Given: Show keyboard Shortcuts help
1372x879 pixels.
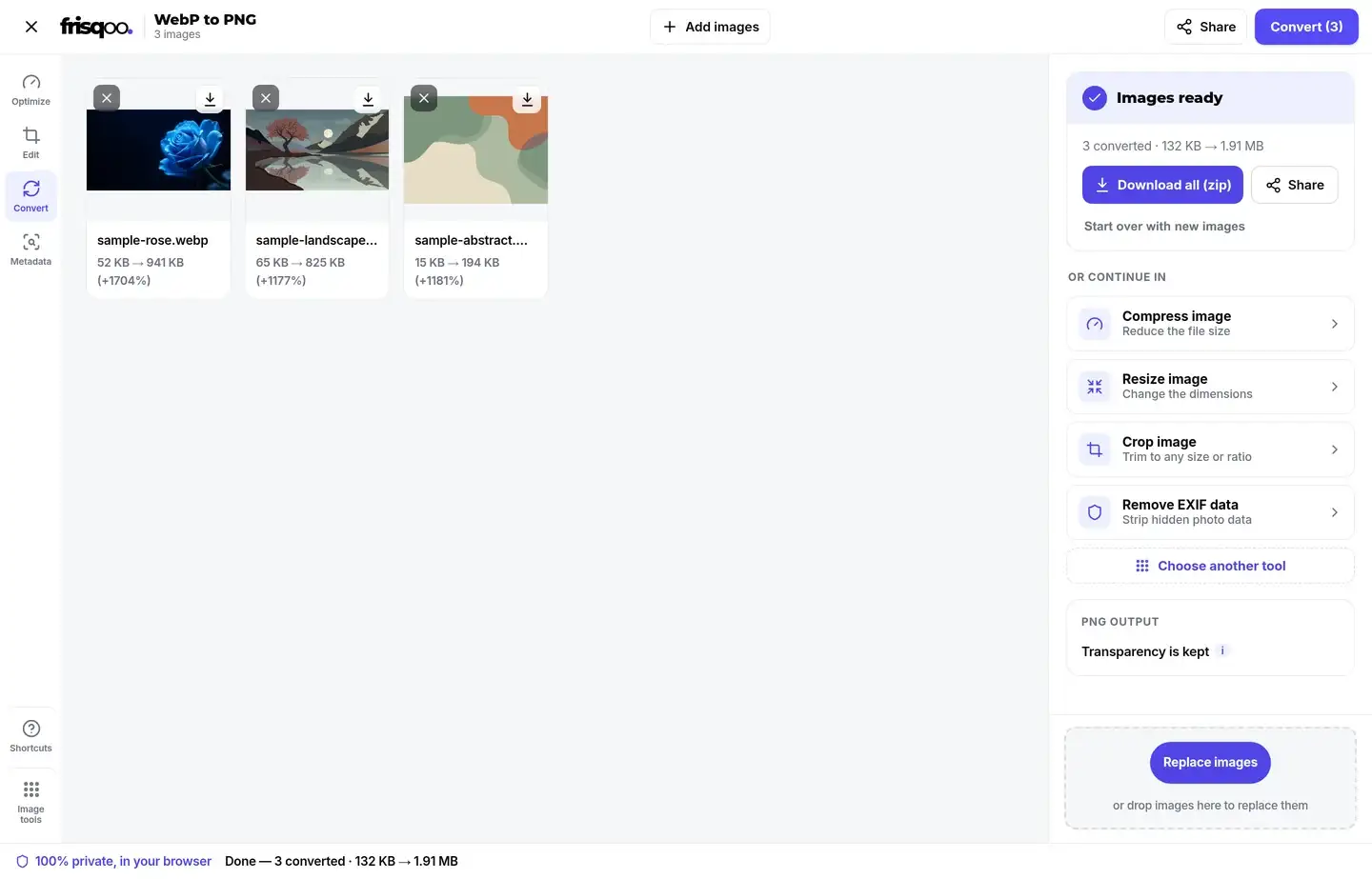Looking at the screenshot, I should click(31, 736).
